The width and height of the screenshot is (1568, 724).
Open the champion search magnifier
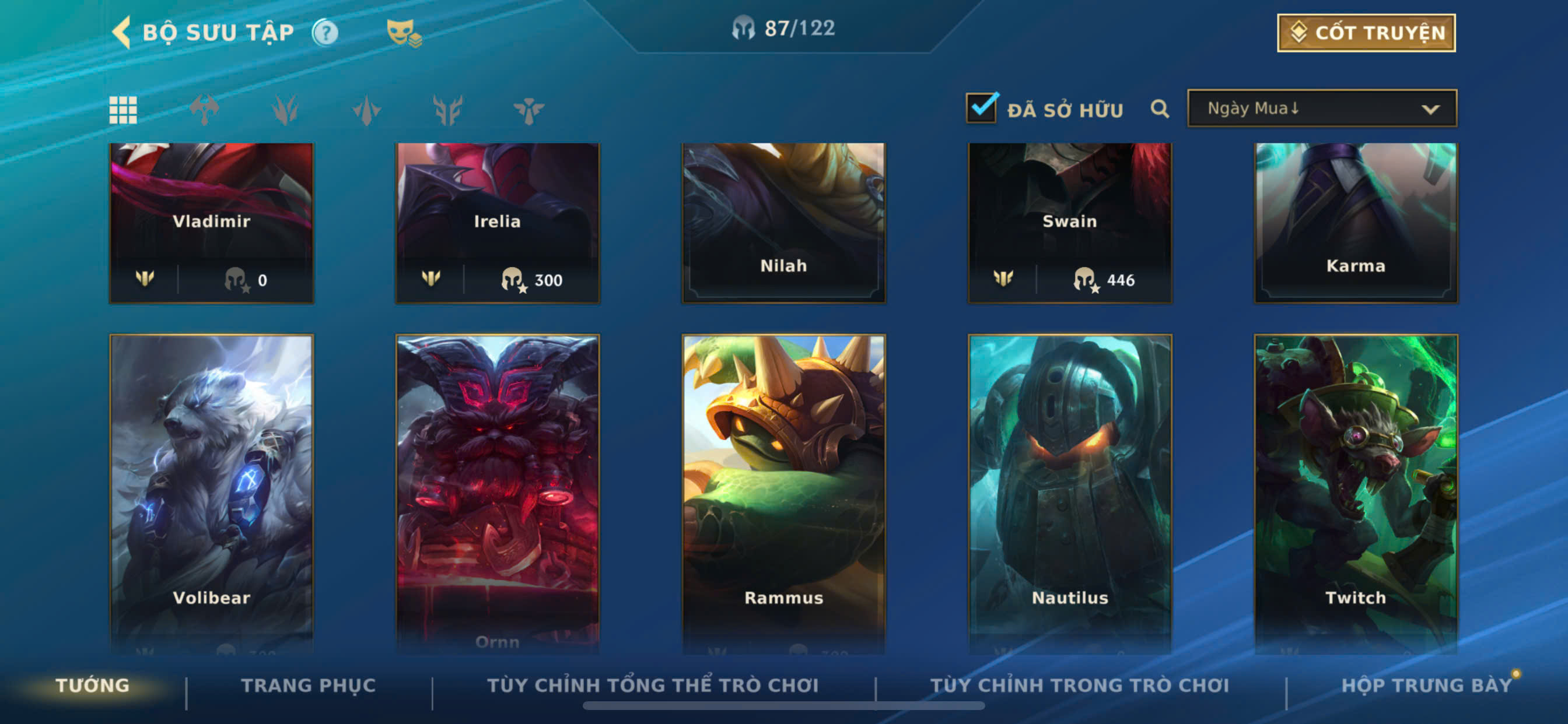point(1160,109)
